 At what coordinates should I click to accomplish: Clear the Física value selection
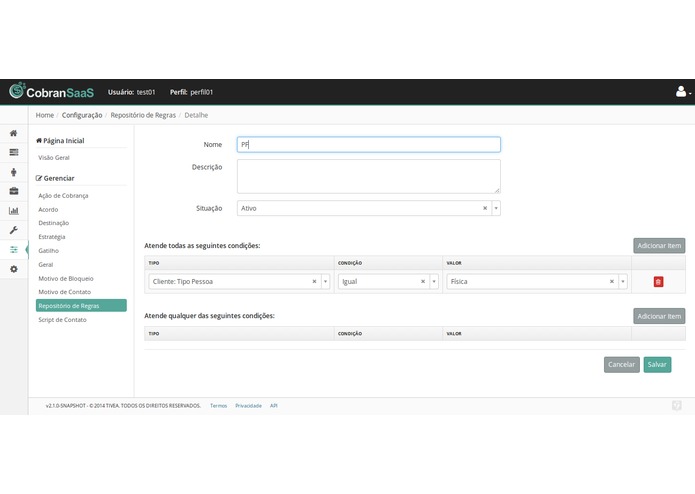[612, 281]
